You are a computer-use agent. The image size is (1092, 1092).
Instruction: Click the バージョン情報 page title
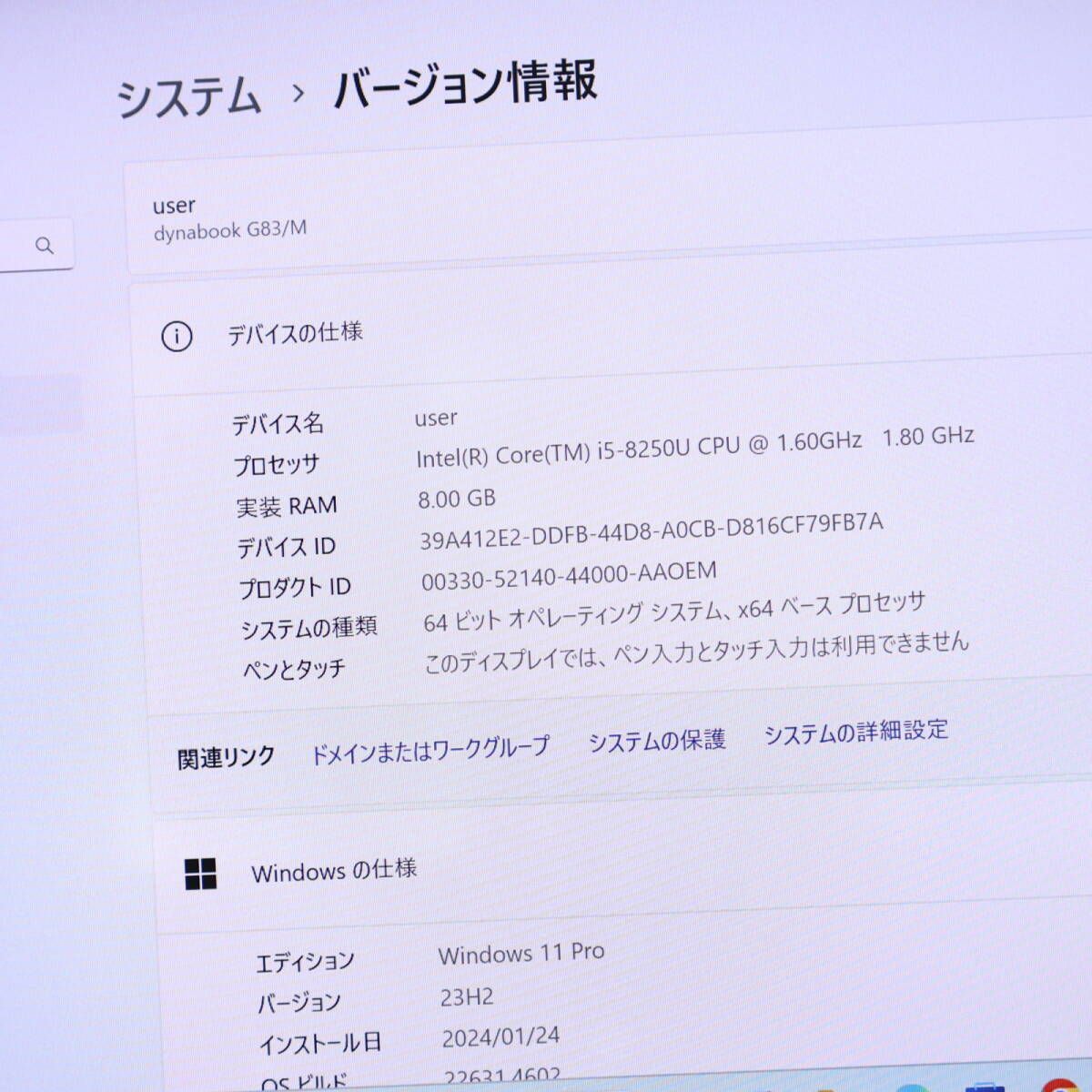465,85
